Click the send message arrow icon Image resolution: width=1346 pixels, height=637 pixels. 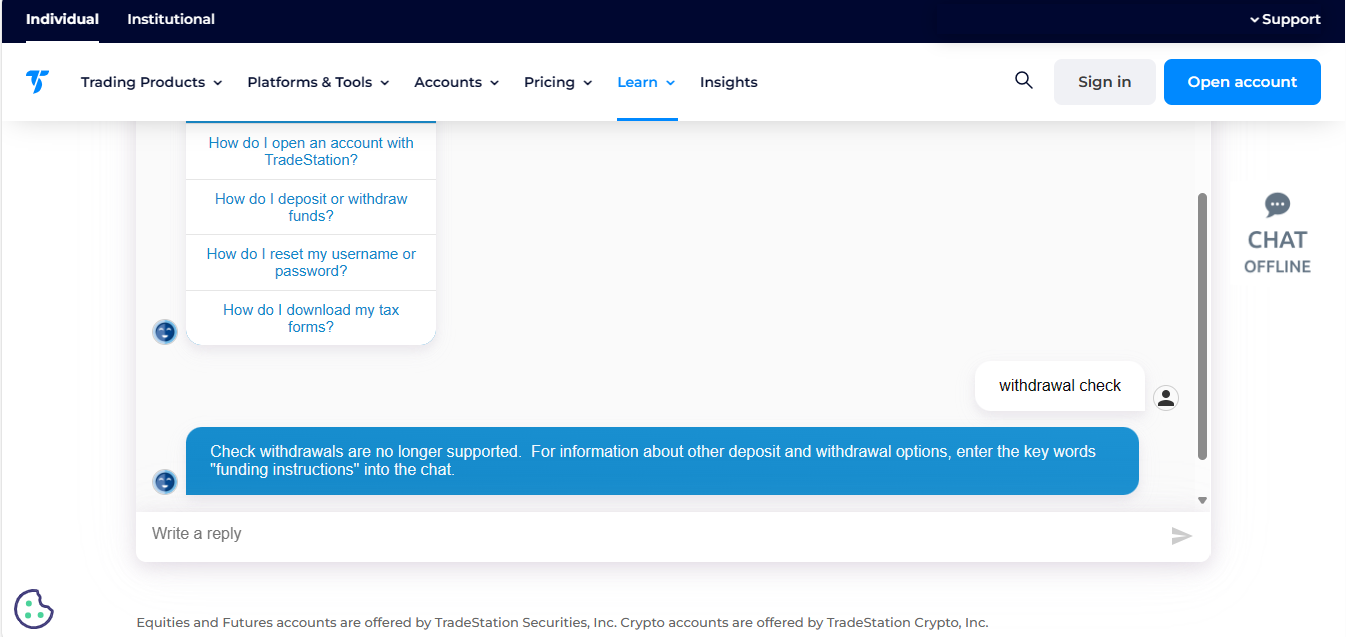[x=1181, y=536]
